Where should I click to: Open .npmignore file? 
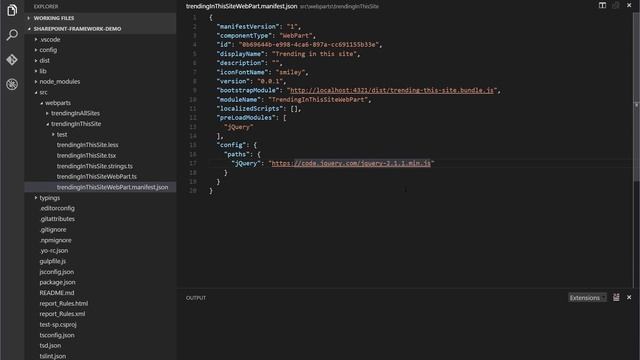point(56,240)
